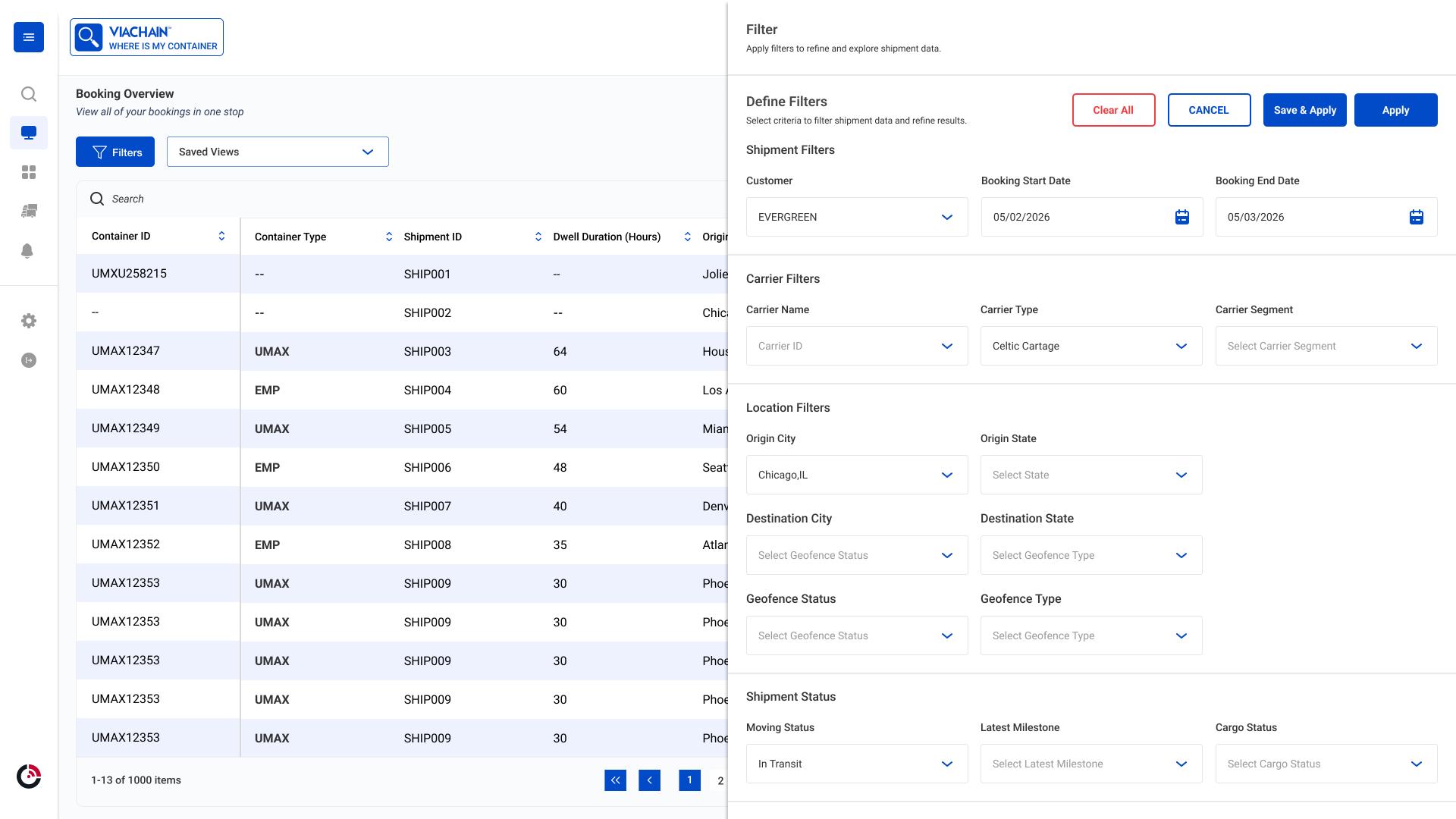
Task: Open settings gear in sidebar
Action: pos(29,321)
